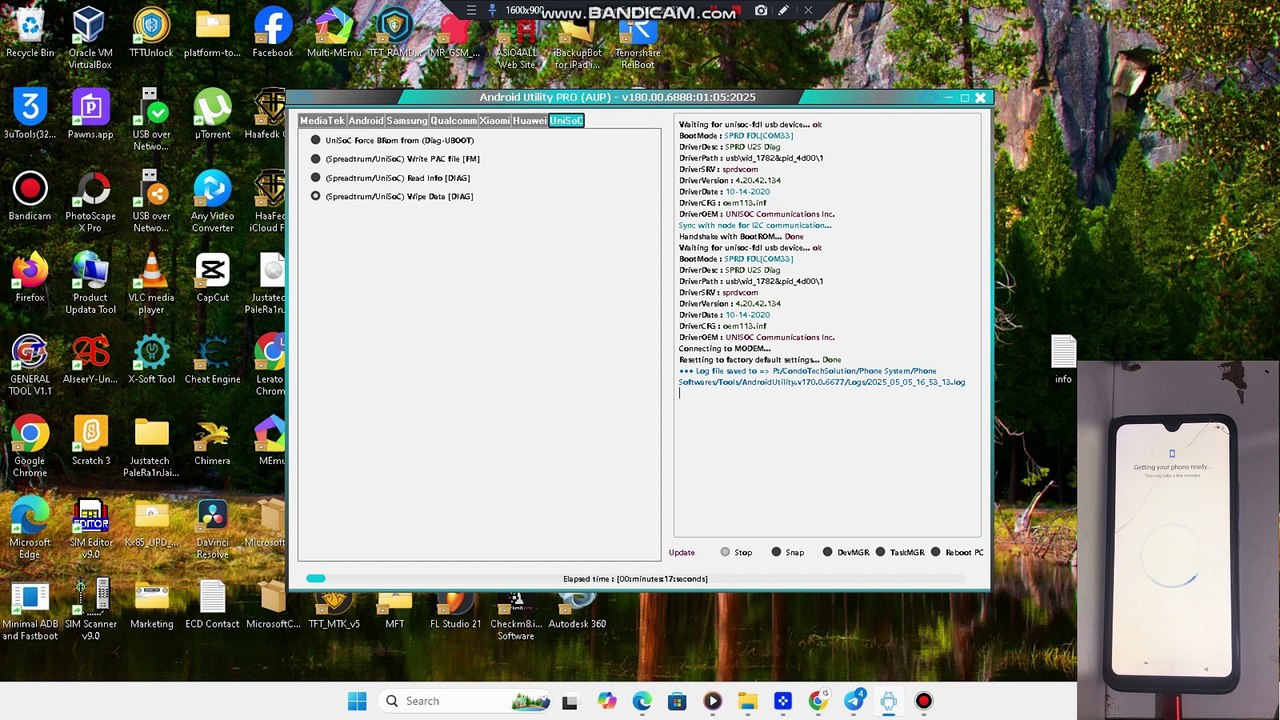Viewport: 1280px width, 720px height.
Task: Click the log file saved path text
Action: tap(822, 377)
